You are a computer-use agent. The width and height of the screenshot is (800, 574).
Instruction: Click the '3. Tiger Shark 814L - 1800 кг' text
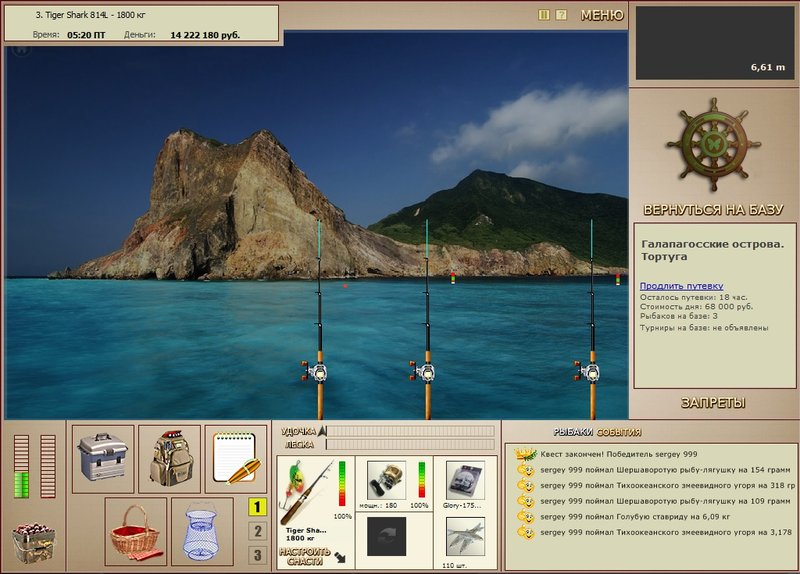coord(90,15)
